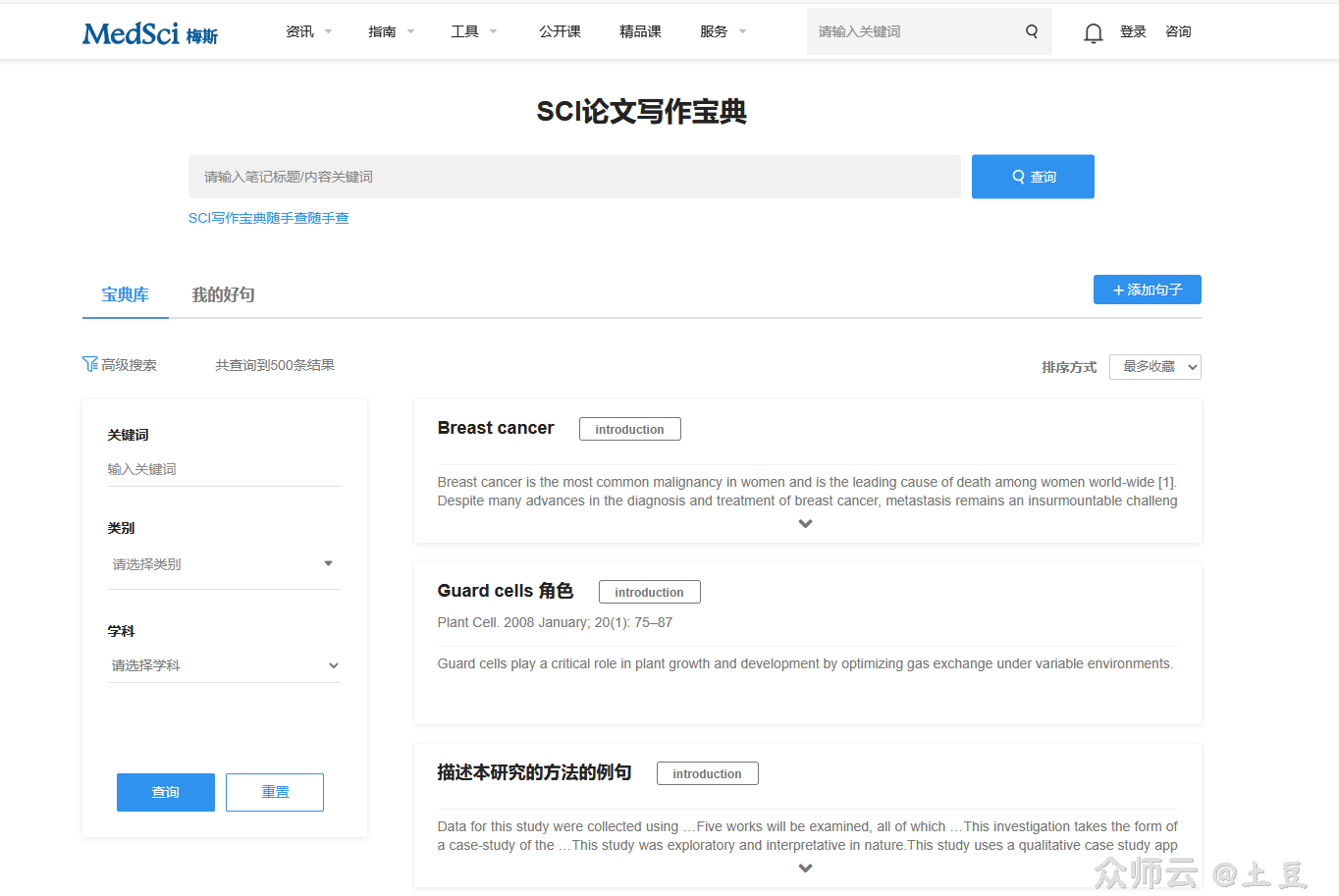The height and width of the screenshot is (896, 1339).
Task: Click the magnifier icon in top search
Action: pos(1032,31)
